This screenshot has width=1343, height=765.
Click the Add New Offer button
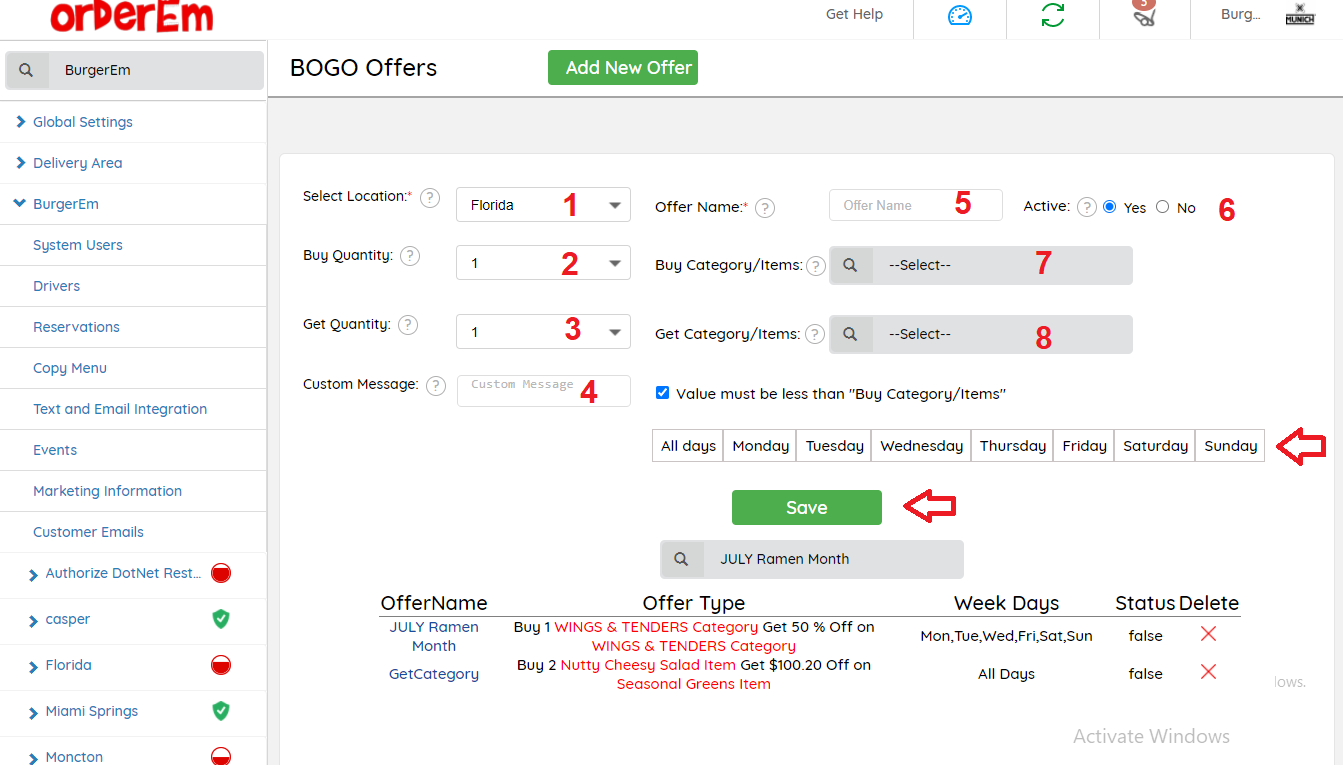[622, 68]
